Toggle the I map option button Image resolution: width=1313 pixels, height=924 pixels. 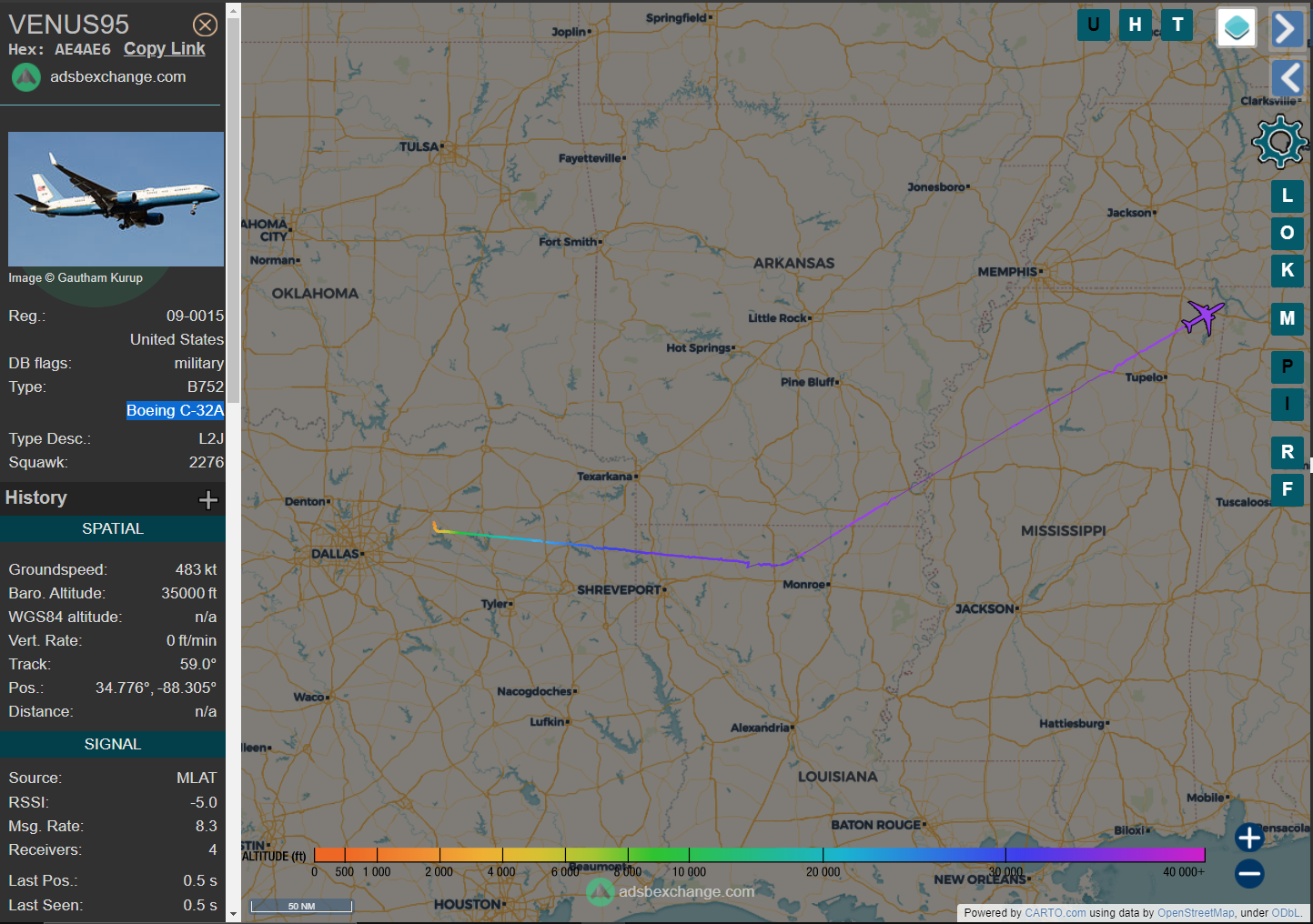tap(1287, 404)
